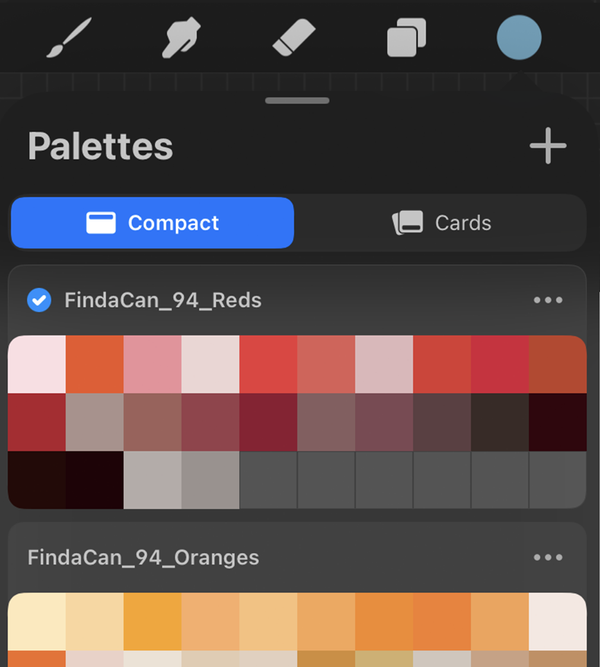Select the Eraser tool
Viewport: 600px width, 667px height.
click(294, 39)
